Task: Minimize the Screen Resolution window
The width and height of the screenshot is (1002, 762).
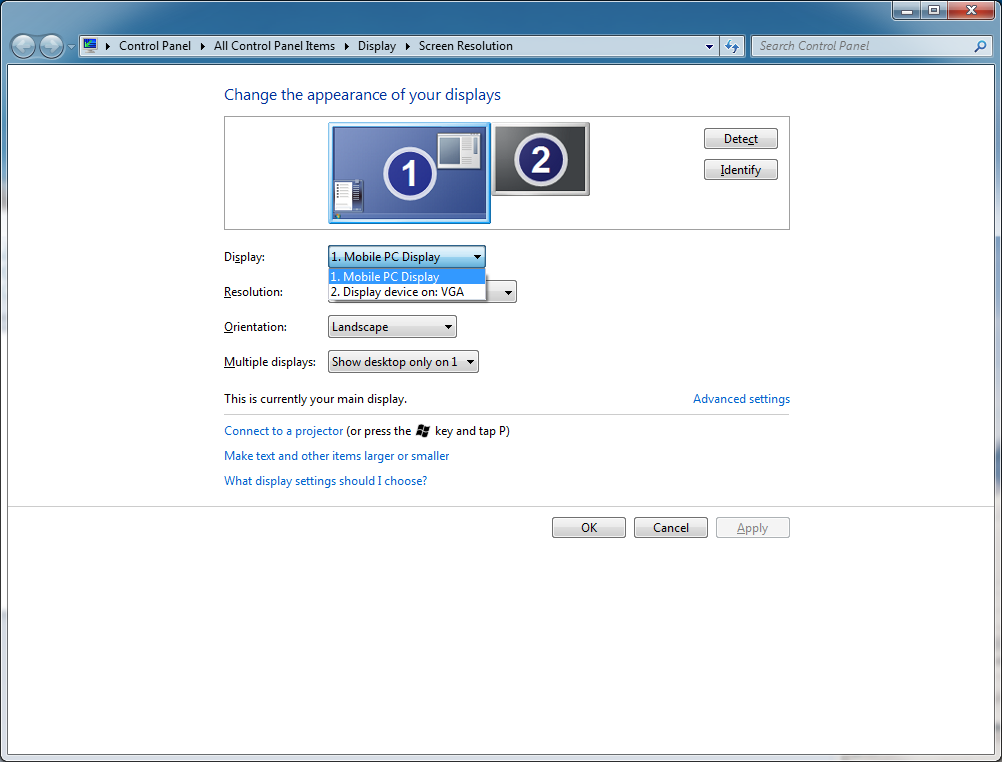Action: click(906, 11)
